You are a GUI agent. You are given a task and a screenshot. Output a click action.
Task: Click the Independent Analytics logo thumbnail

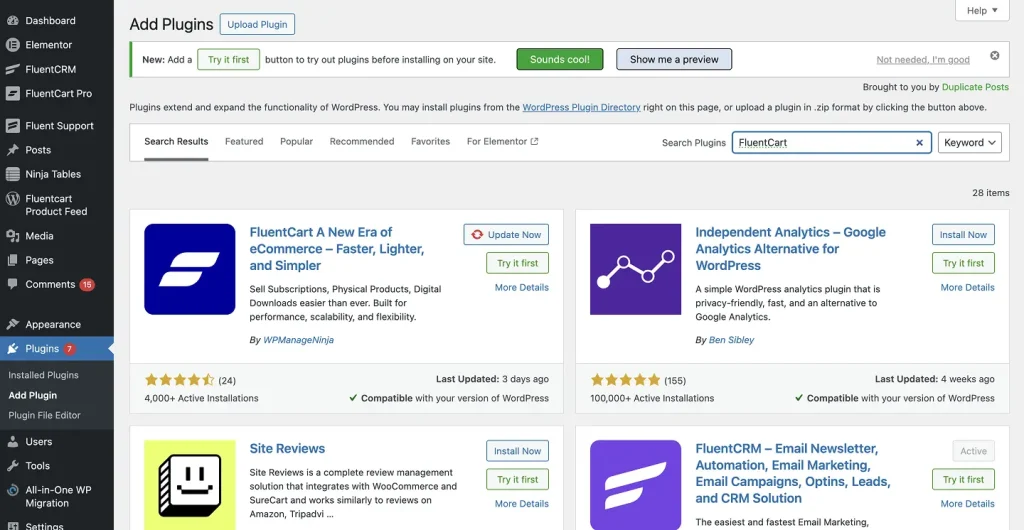pos(635,269)
